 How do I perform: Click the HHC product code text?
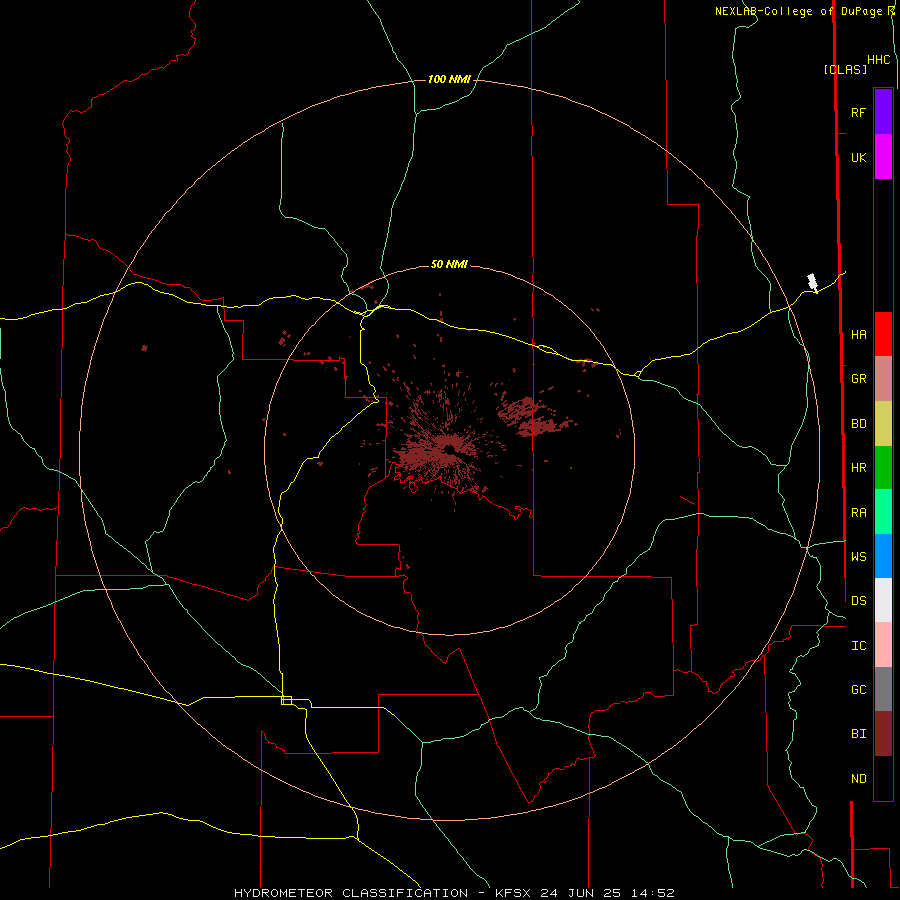coord(878,60)
